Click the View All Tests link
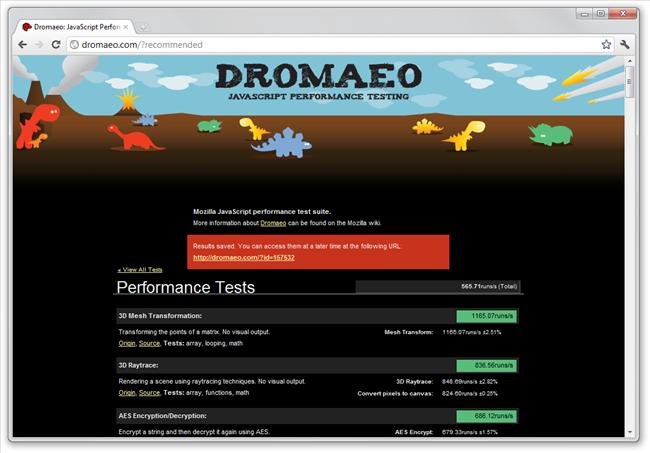This screenshot has width=650, height=453. 140,270
